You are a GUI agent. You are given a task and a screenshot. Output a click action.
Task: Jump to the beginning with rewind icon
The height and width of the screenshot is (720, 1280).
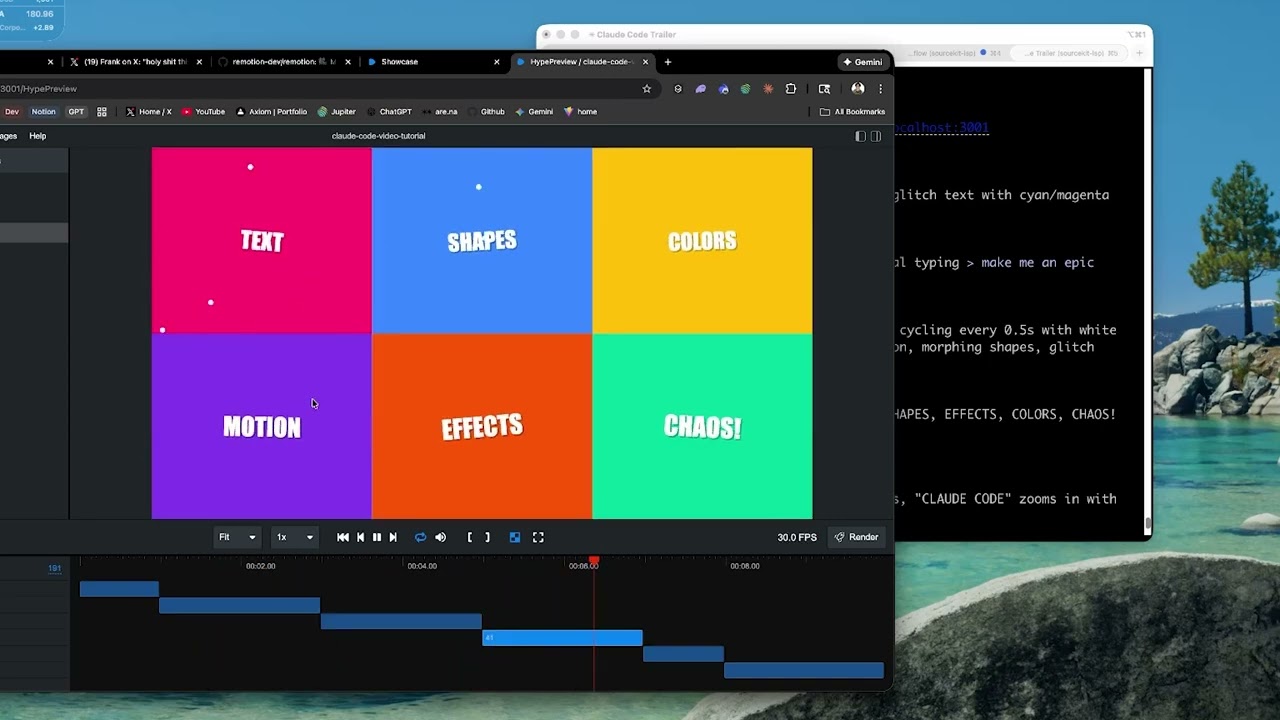[x=343, y=537]
